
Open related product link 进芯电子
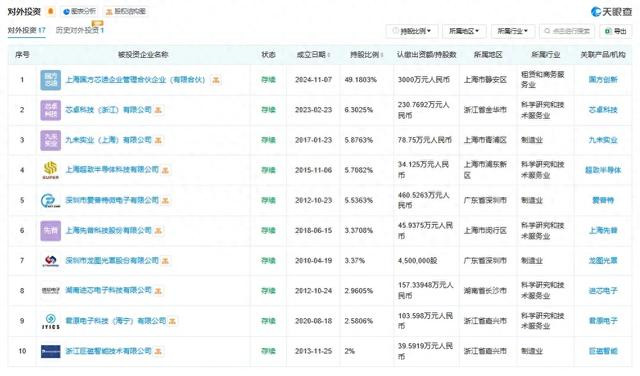[x=603, y=291]
